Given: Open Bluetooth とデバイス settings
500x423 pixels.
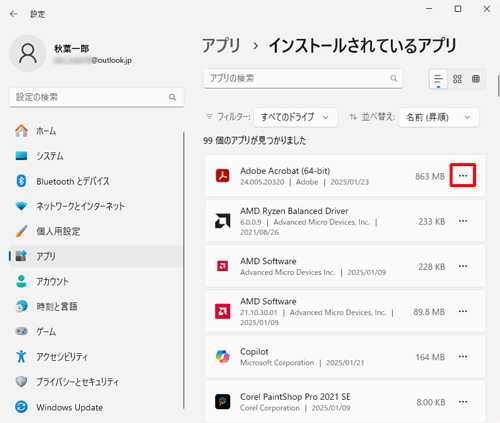Looking at the screenshot, I should coord(96,181).
